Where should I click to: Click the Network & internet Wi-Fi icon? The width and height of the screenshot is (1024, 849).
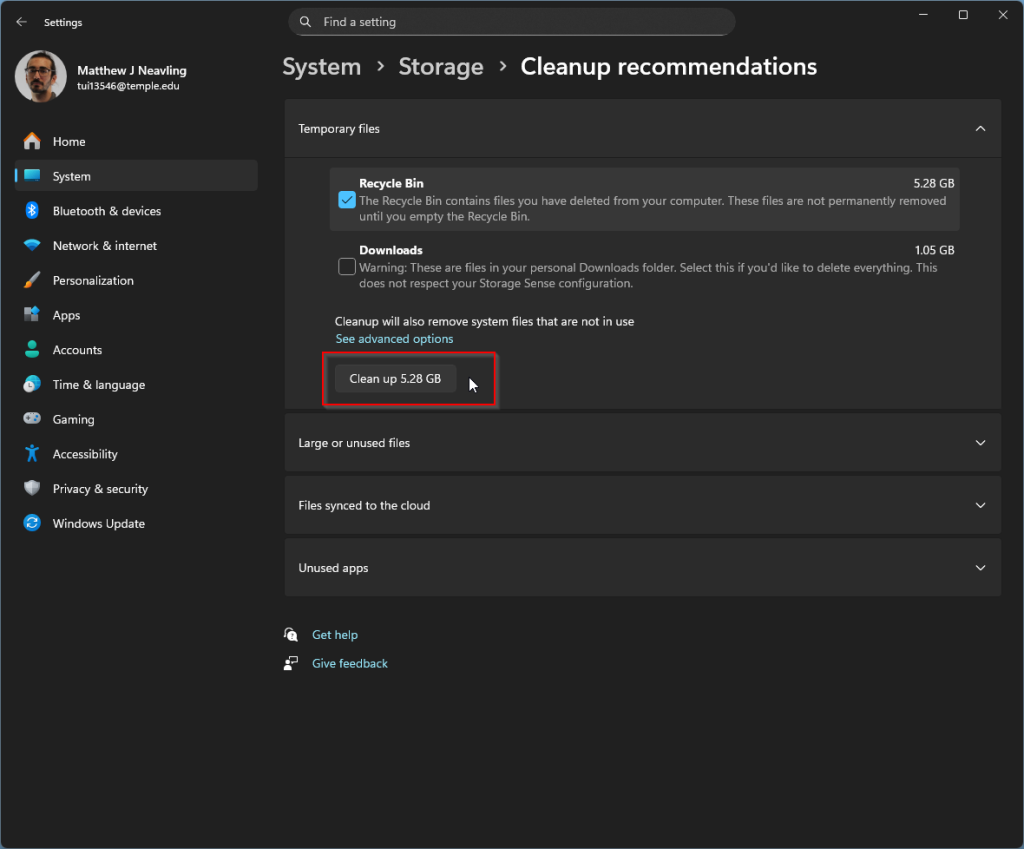click(32, 246)
